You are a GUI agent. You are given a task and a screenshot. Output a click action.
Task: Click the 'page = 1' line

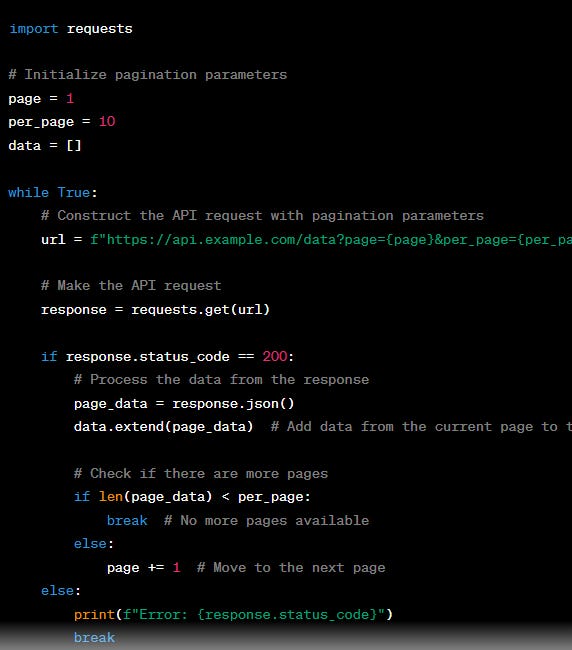pos(41,99)
